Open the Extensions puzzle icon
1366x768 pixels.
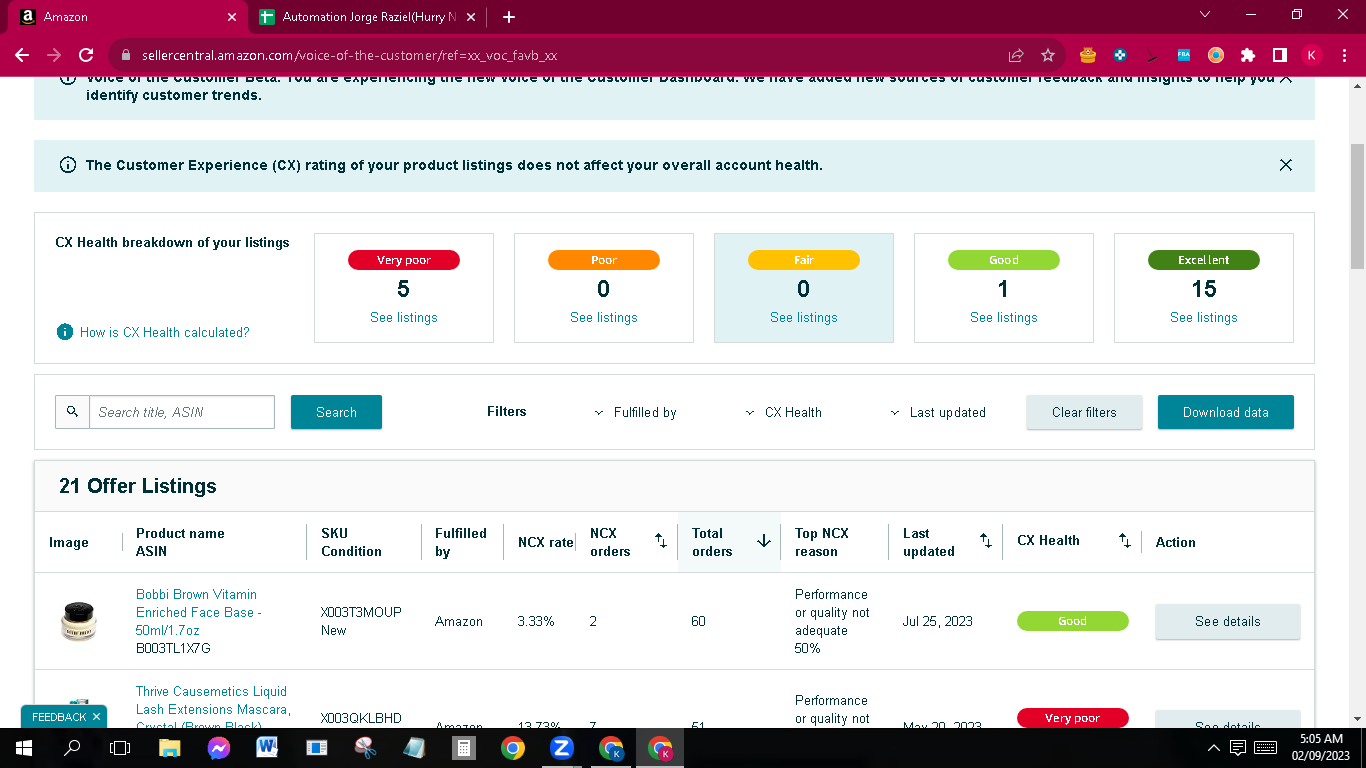pos(1248,55)
